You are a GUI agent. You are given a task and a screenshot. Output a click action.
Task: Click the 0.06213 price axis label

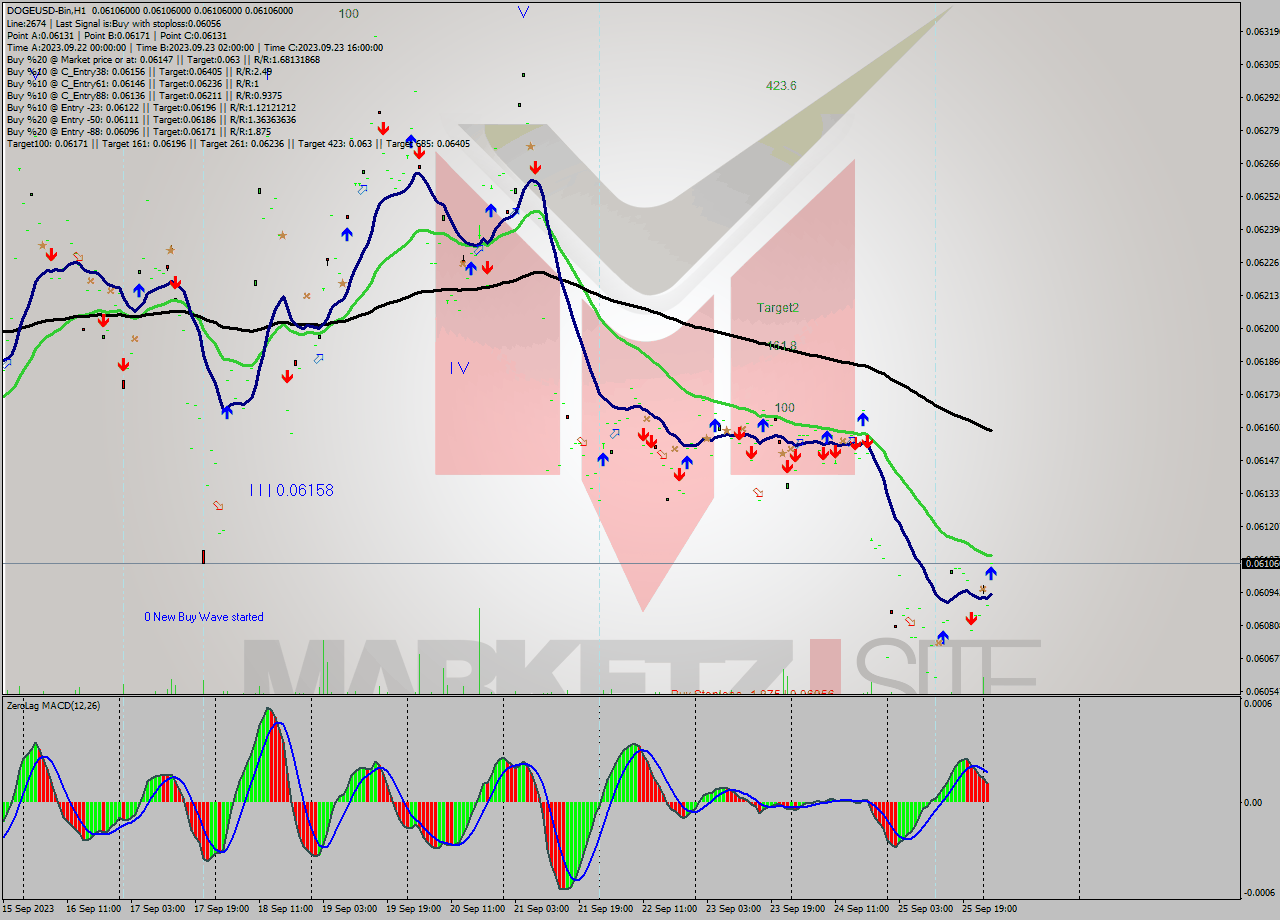[x=1263, y=295]
